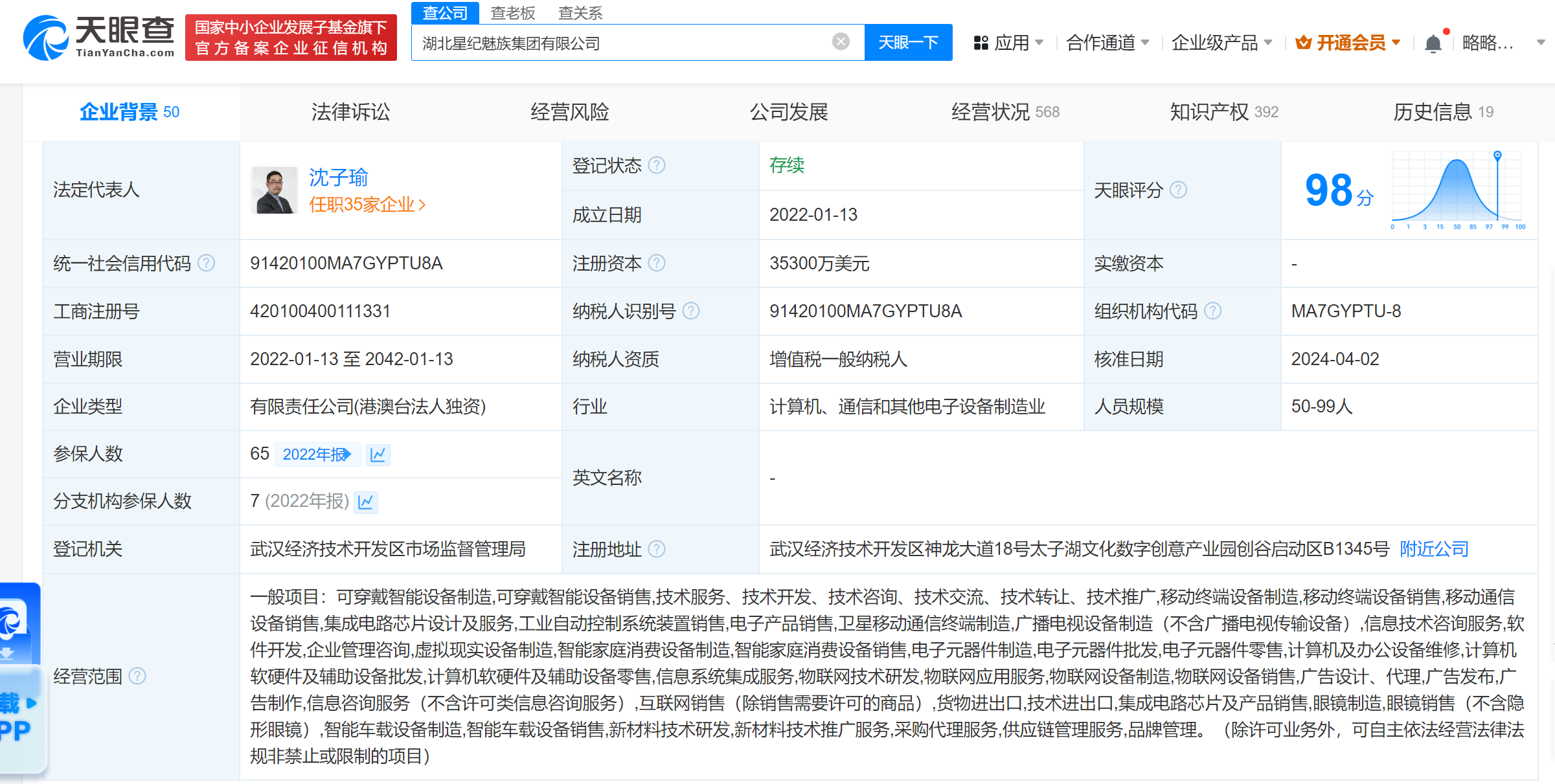Click 沈子瑜's profile photo

click(x=273, y=190)
